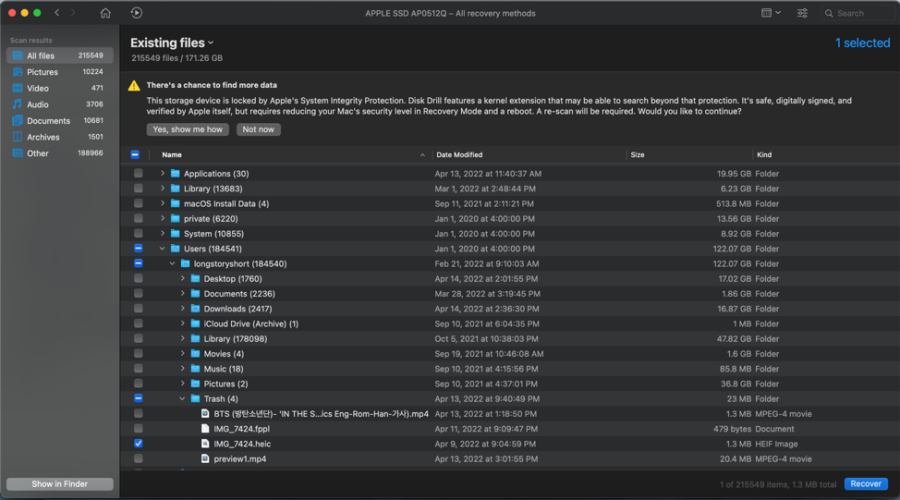Screen dimensions: 900x500
Task: Click the Documents (2236) folder icon
Action: click(x=195, y=293)
